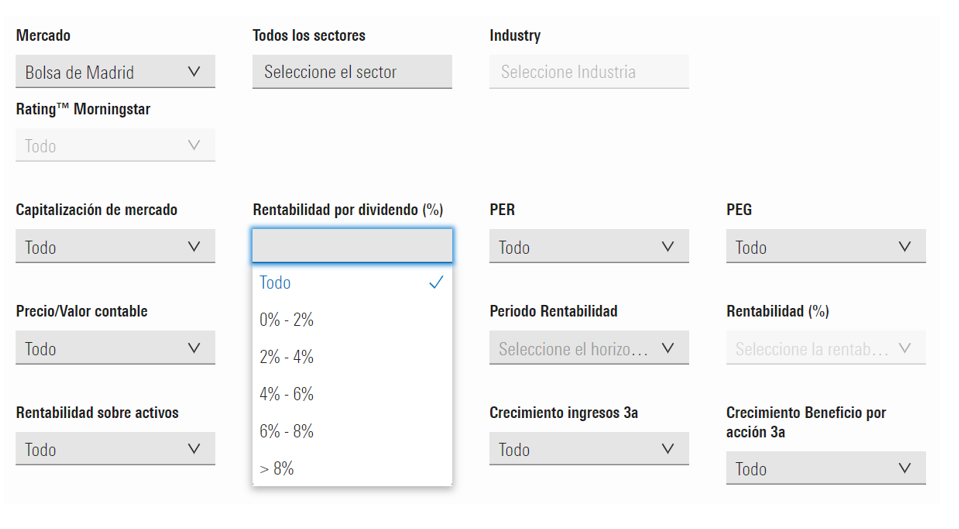Screen dimensions: 959x529
Task: Open the Precio/Valor contable dropdown
Action: click(115, 349)
